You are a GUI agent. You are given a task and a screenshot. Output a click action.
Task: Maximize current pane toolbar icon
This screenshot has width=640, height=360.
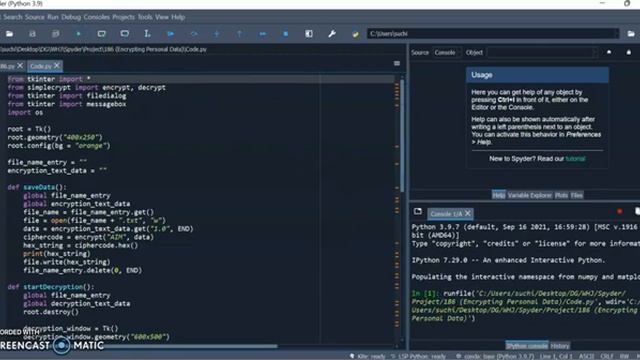point(309,34)
